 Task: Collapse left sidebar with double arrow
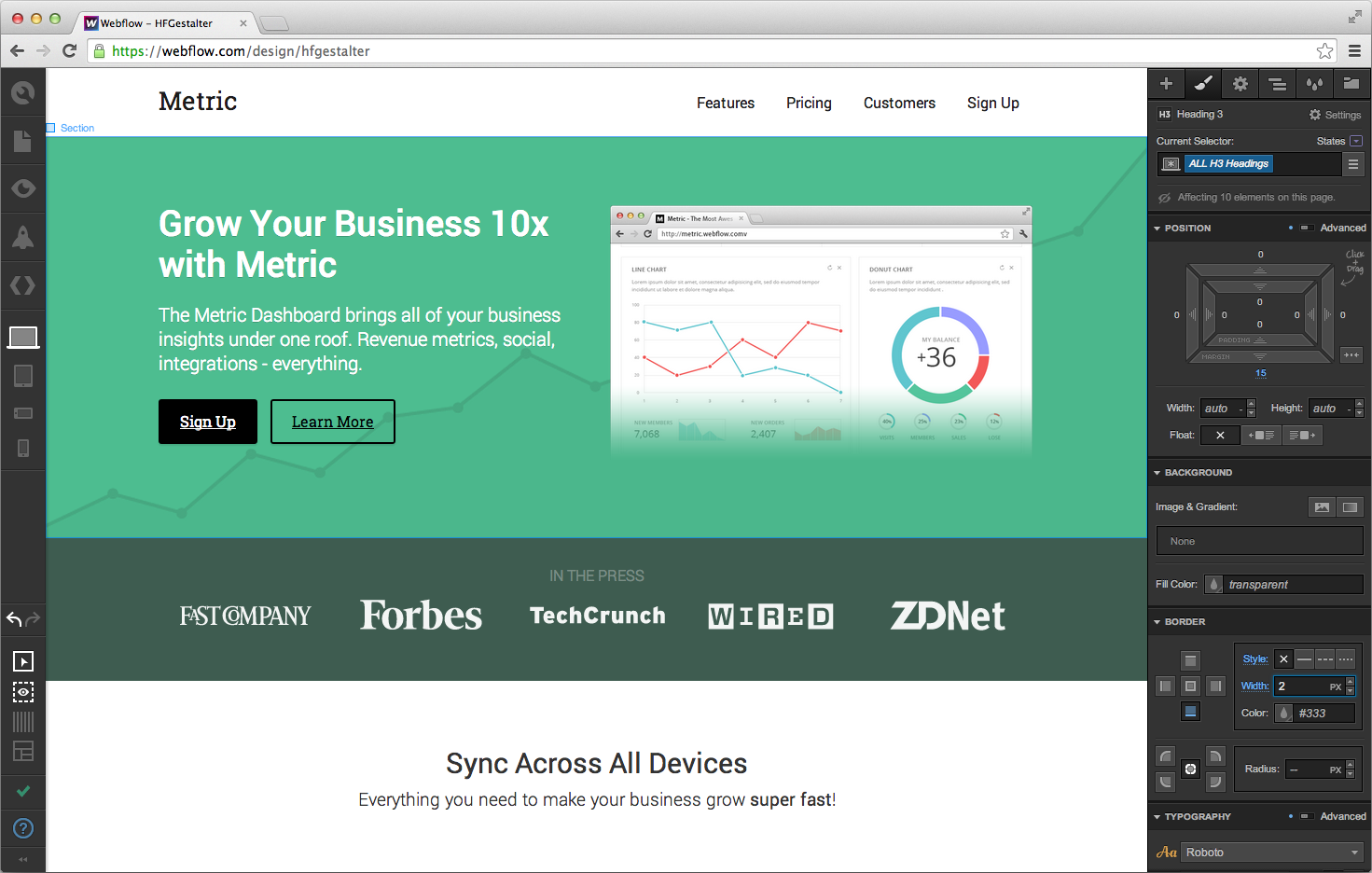pos(22,860)
